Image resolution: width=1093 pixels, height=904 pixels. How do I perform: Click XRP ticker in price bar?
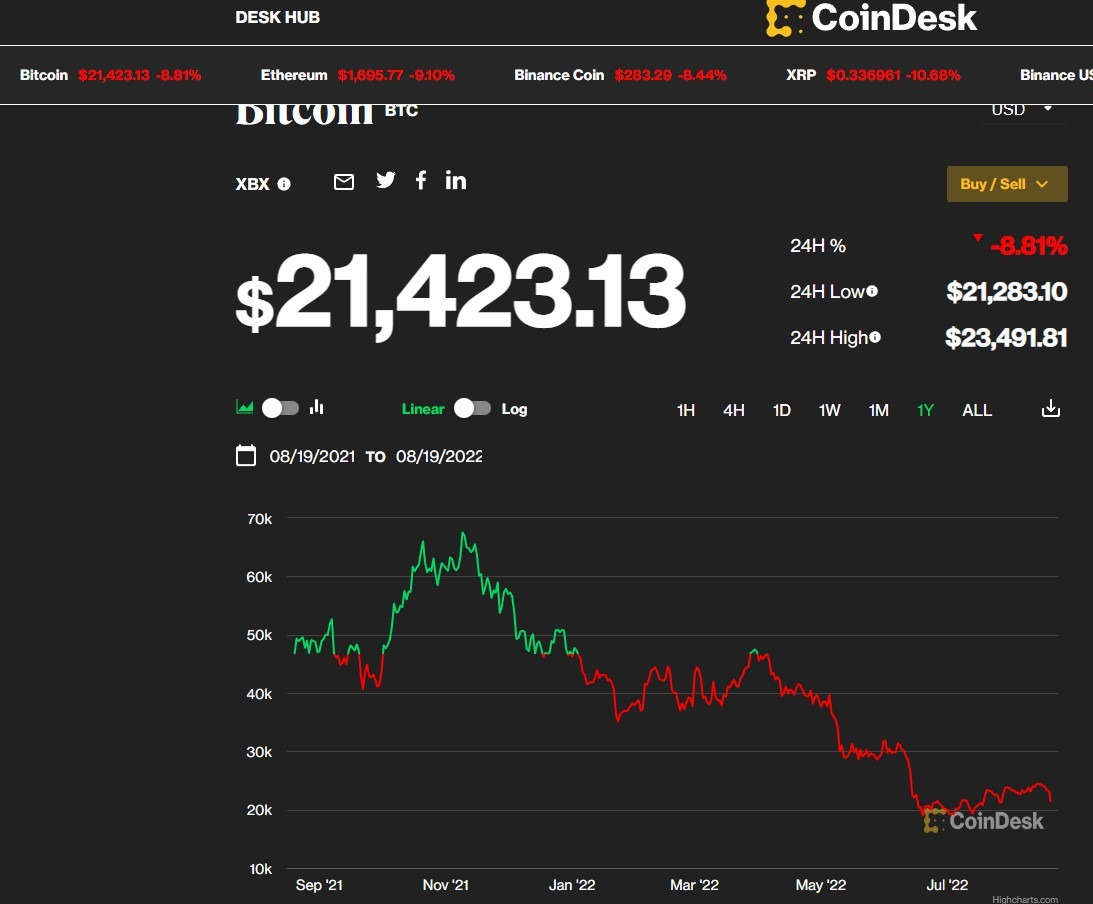[x=873, y=75]
